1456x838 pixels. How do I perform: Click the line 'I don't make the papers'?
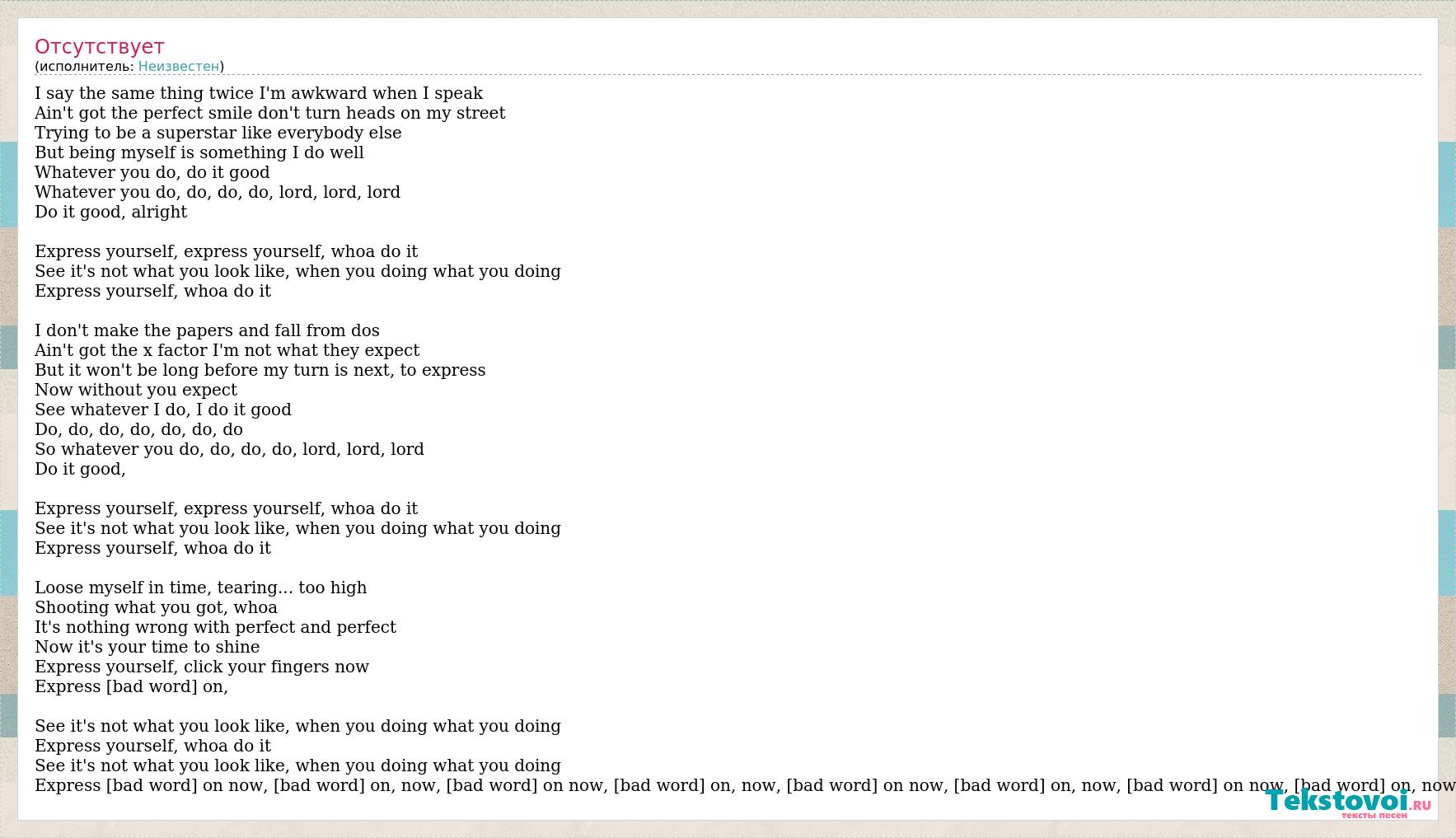pyautogui.click(x=207, y=330)
